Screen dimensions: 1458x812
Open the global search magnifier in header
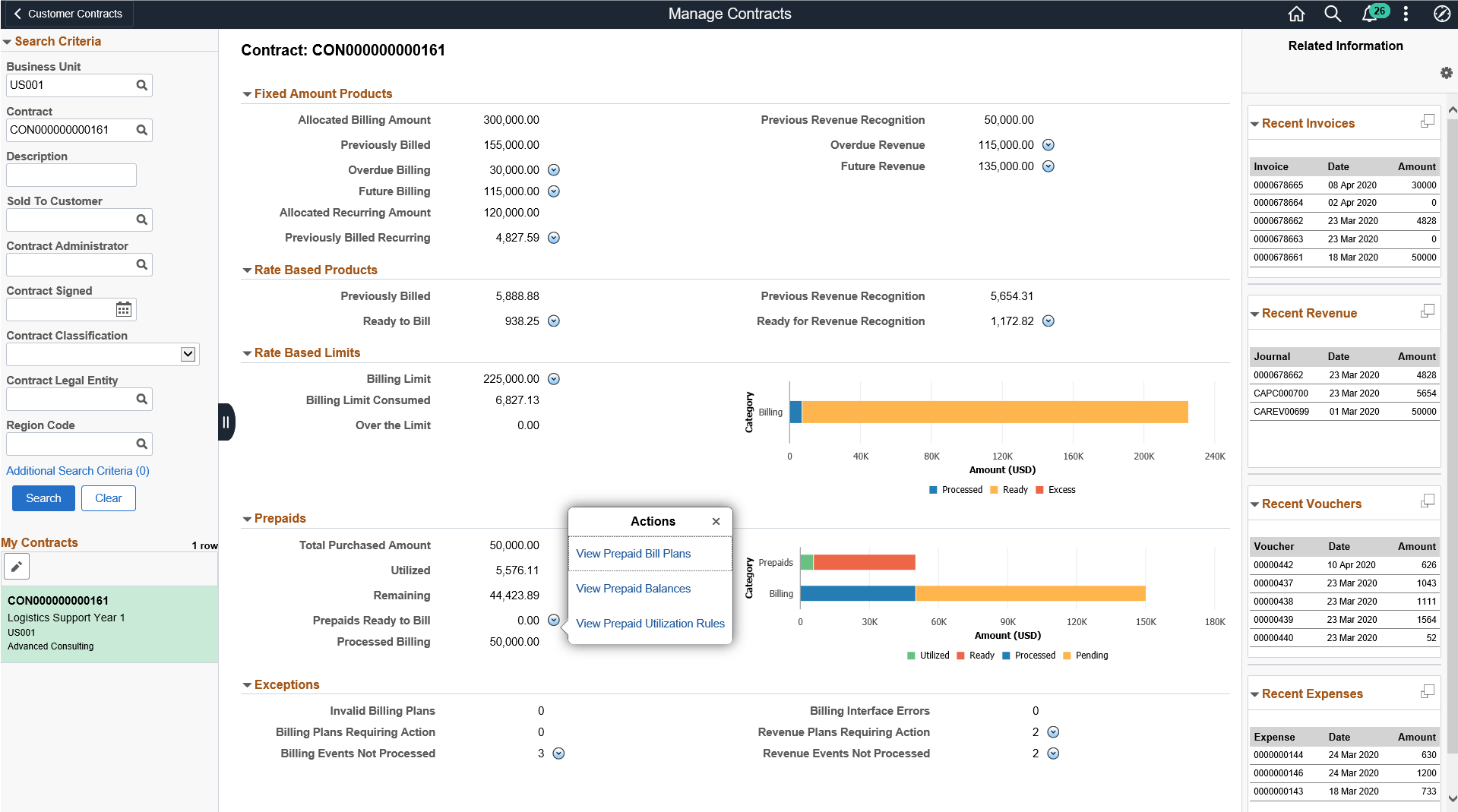[x=1333, y=14]
